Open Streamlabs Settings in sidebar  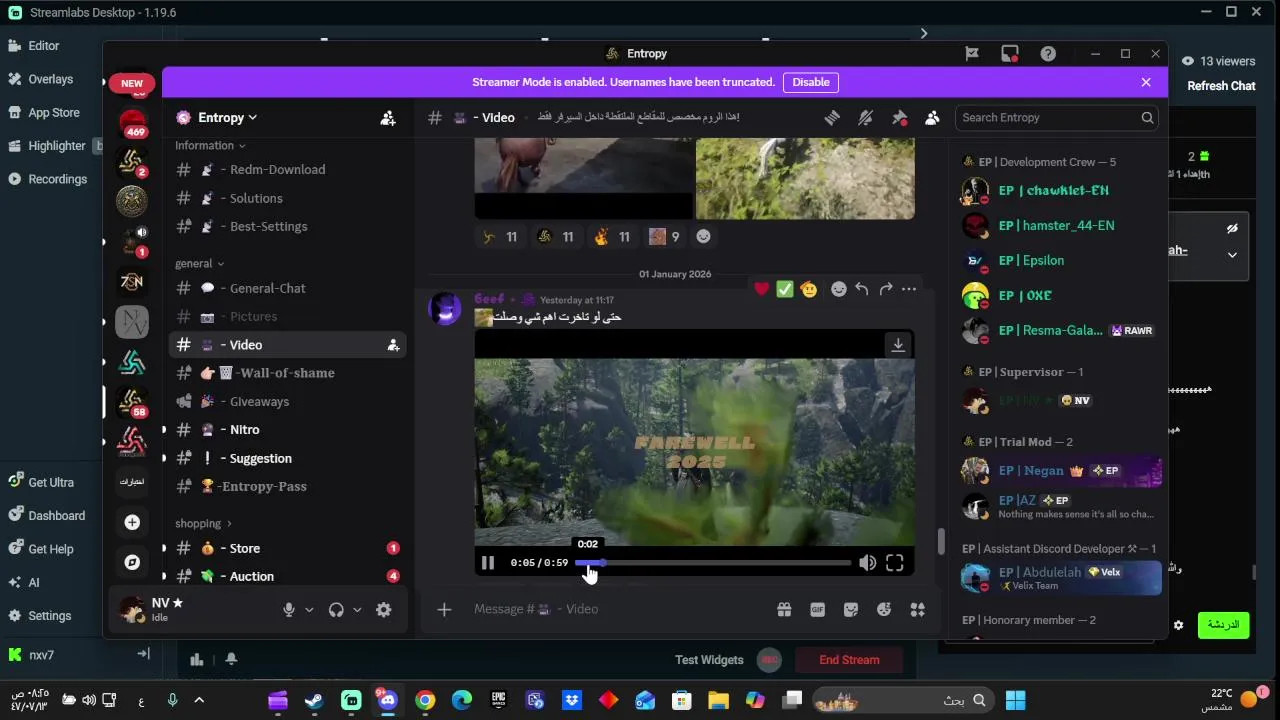pos(40,616)
